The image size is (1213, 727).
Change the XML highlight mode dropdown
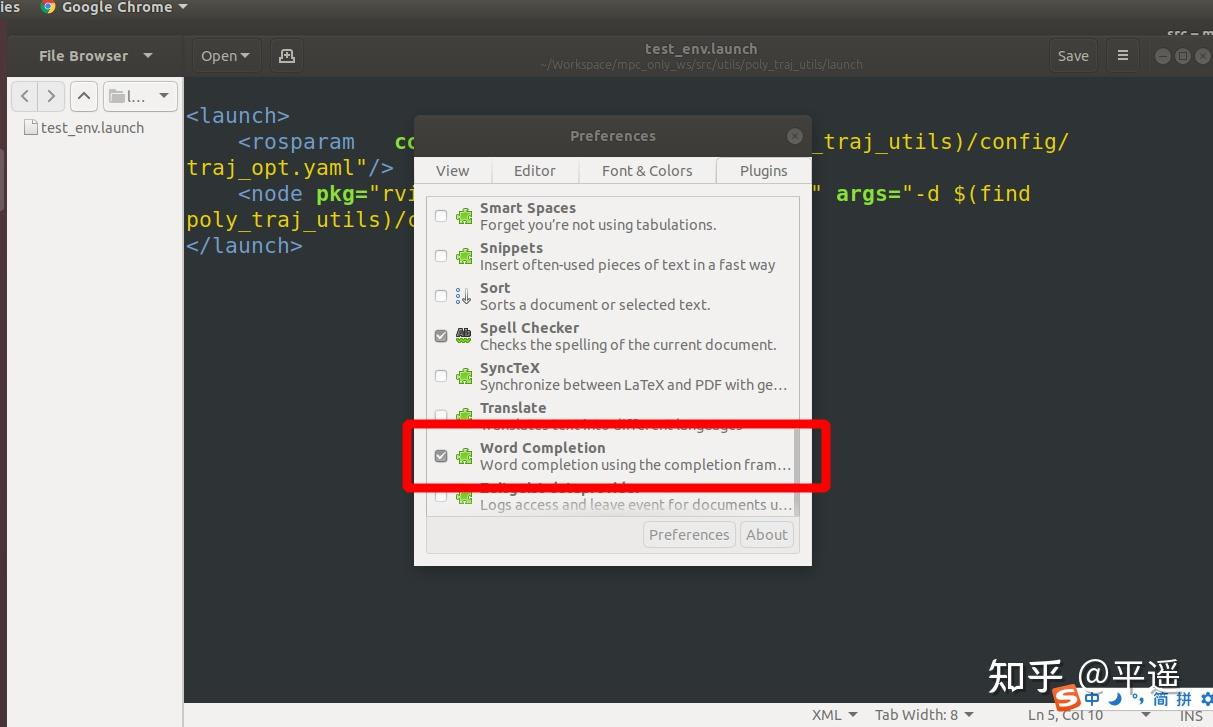point(834,715)
